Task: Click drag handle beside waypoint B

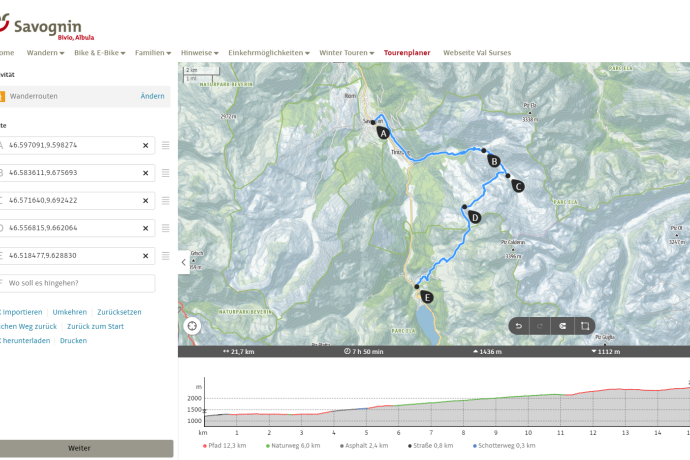Action: [166, 173]
